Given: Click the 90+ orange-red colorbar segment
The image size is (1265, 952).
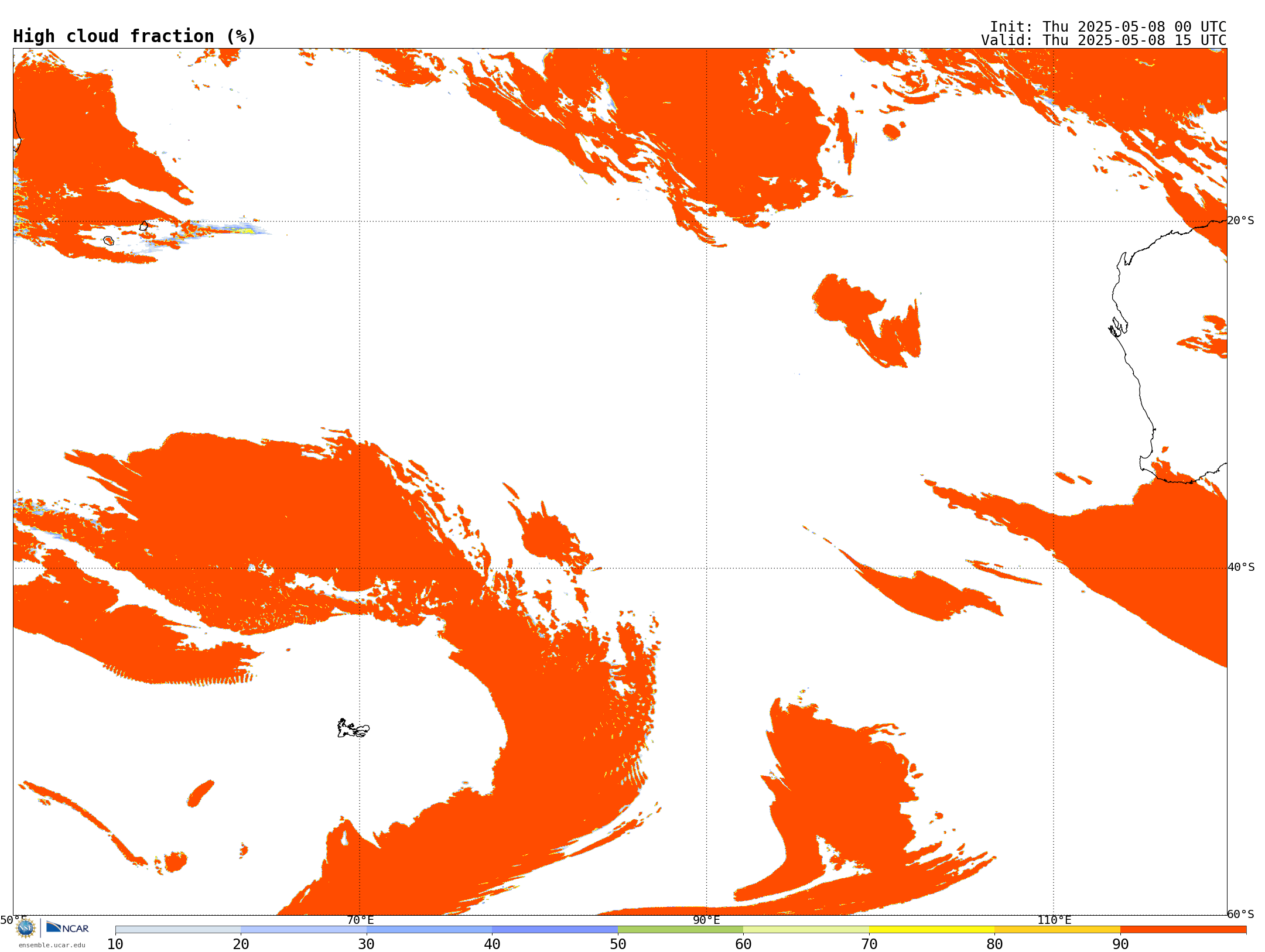Looking at the screenshot, I should pos(1183,930).
